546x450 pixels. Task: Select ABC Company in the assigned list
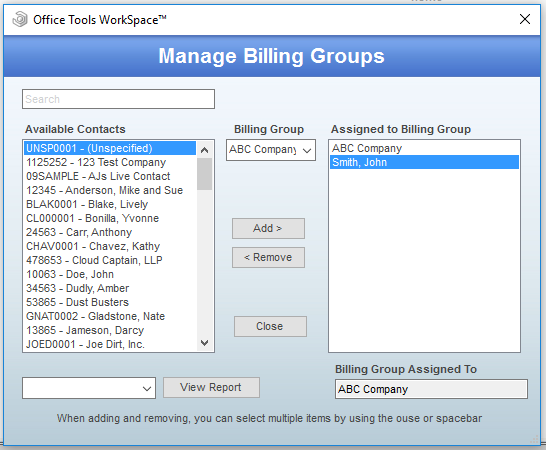click(424, 148)
